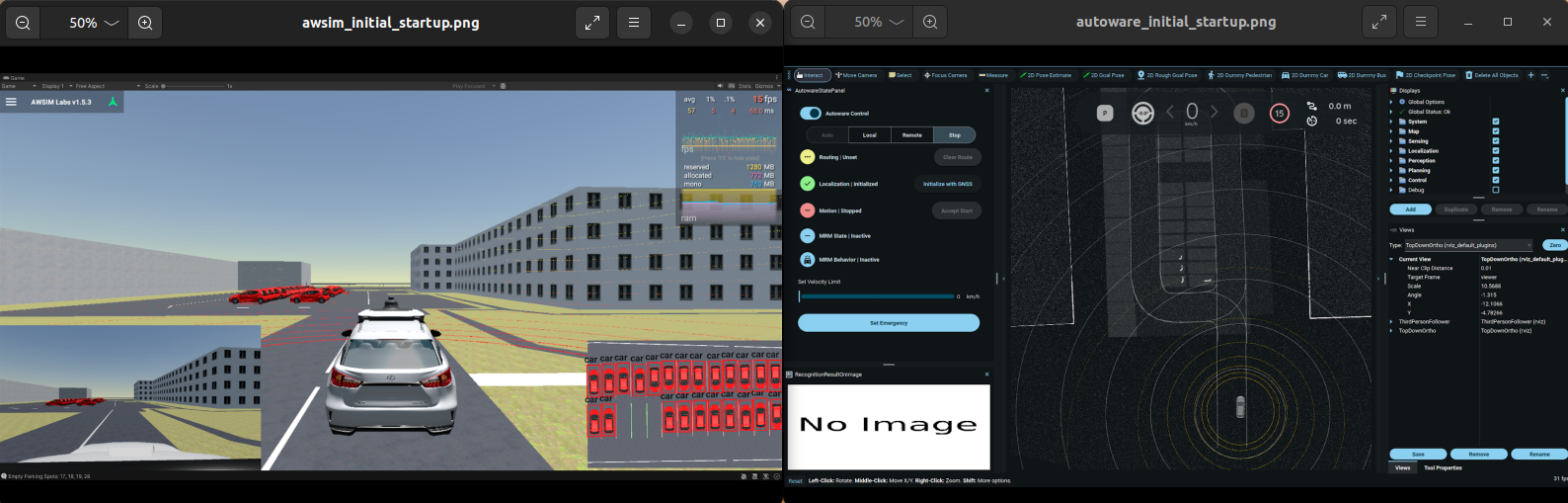Toggle the Perception display checkbox
1568x503 pixels.
click(x=1496, y=161)
